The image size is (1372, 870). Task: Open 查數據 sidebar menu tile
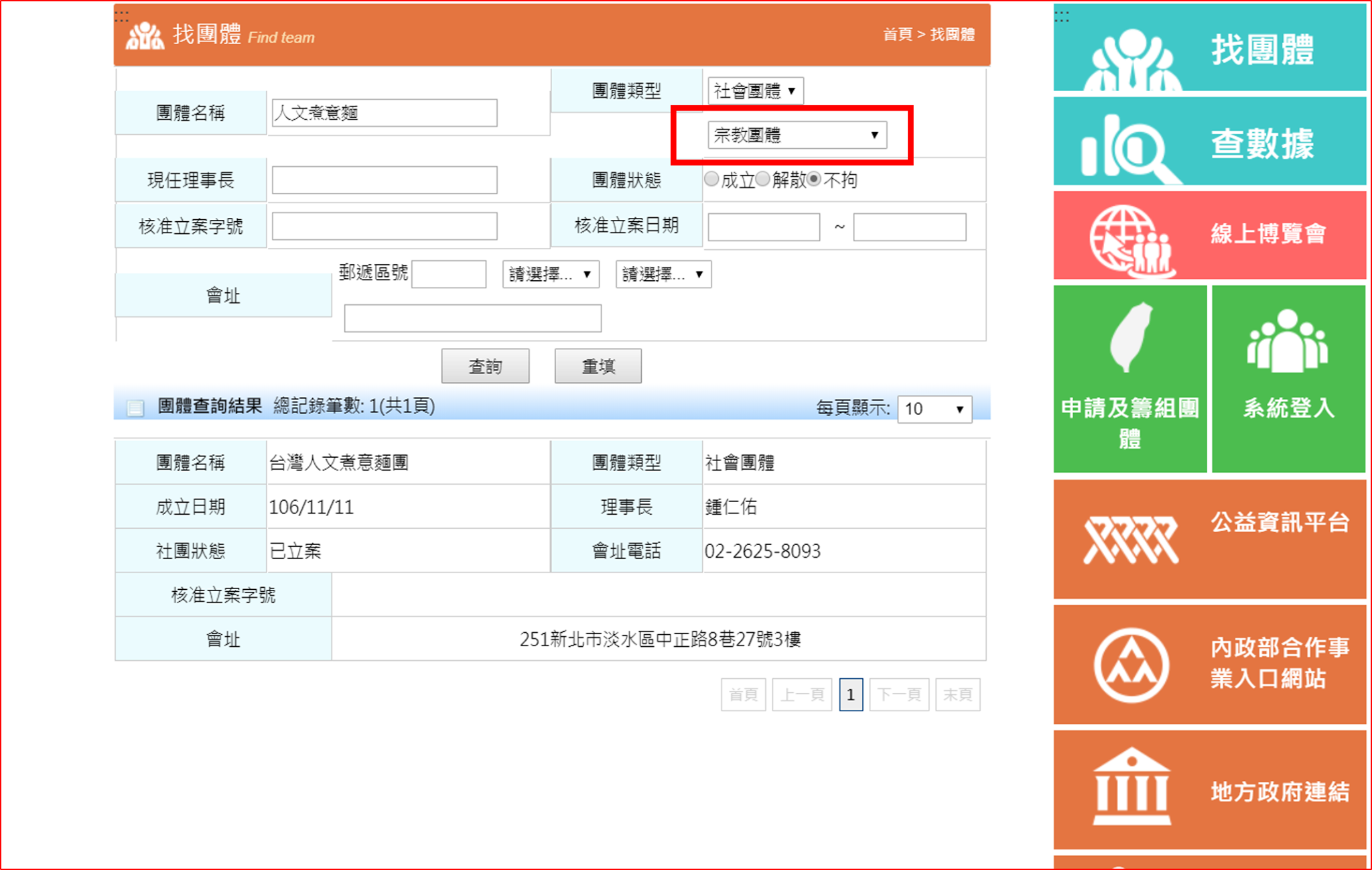click(1210, 141)
